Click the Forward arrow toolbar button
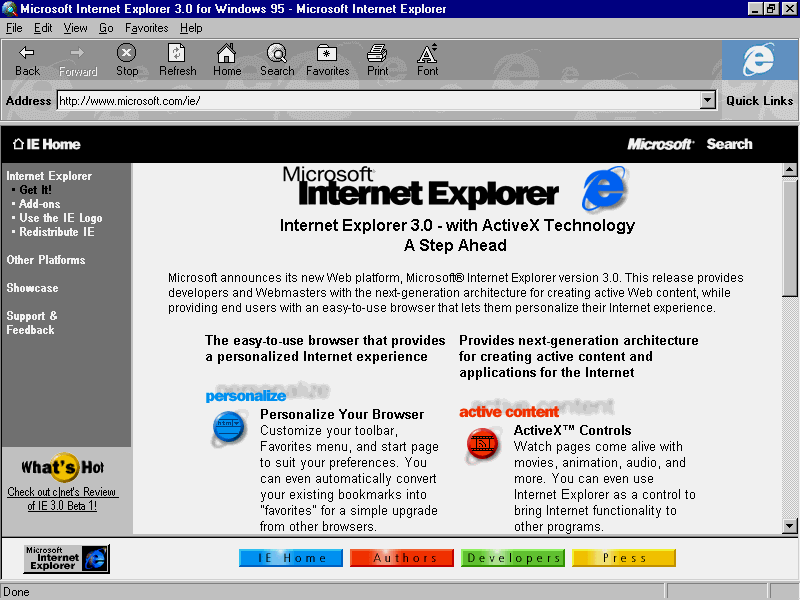Viewport: 800px width, 600px height. (x=78, y=61)
